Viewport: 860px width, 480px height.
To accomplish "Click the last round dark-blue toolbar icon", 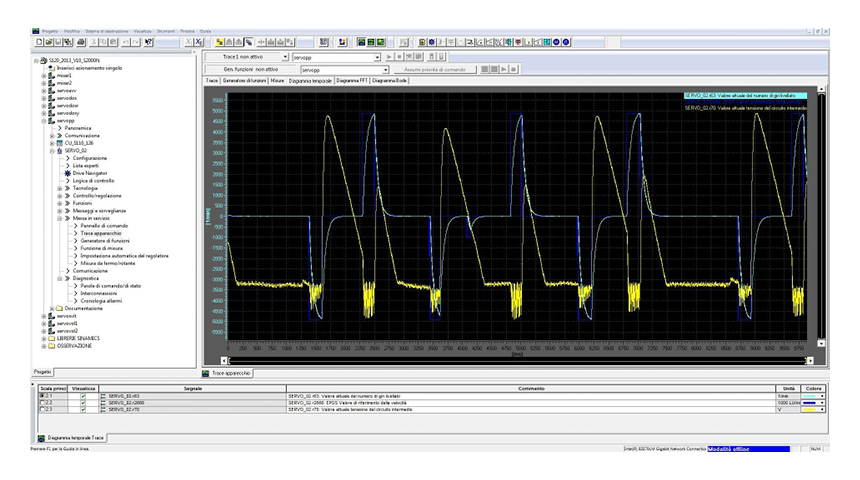I will coord(566,42).
